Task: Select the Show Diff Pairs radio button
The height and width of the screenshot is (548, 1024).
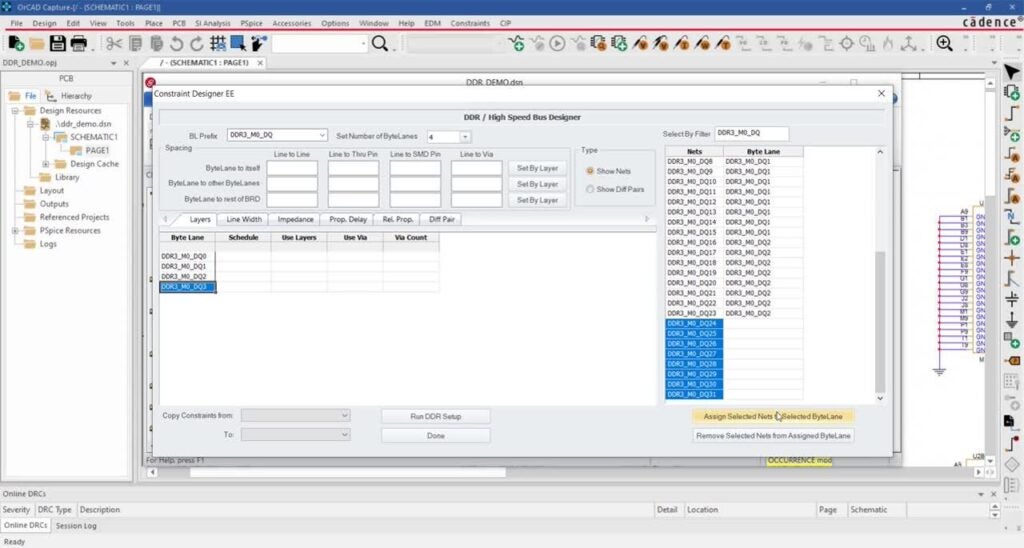Action: 590,189
